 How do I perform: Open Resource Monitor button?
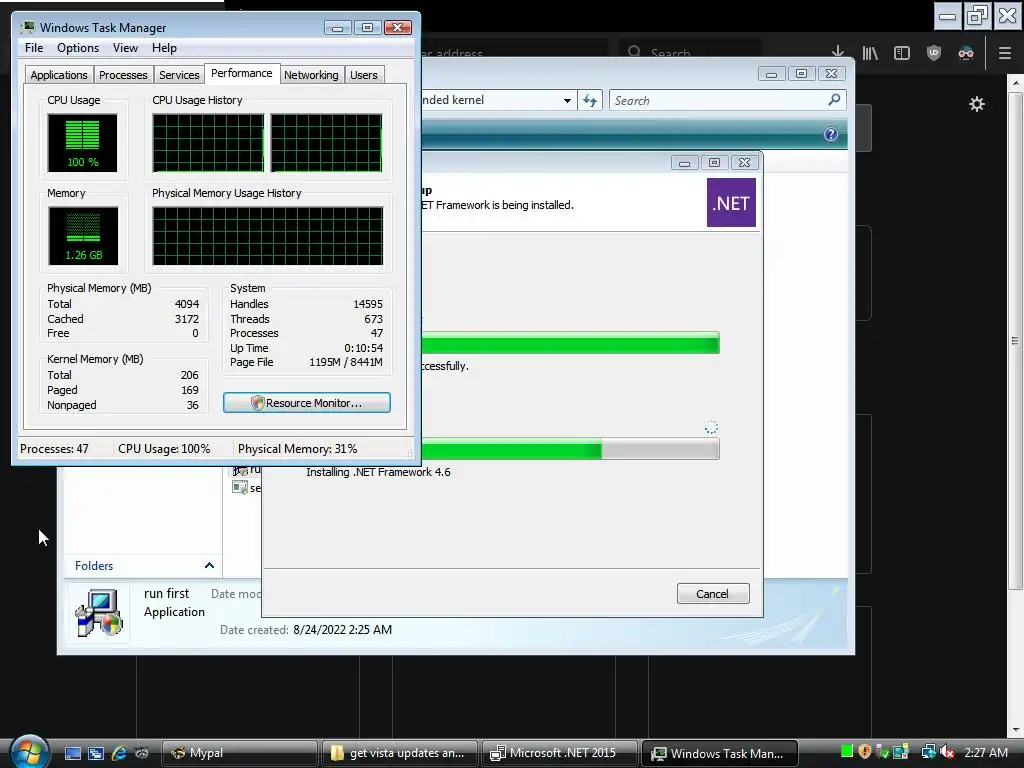(307, 403)
